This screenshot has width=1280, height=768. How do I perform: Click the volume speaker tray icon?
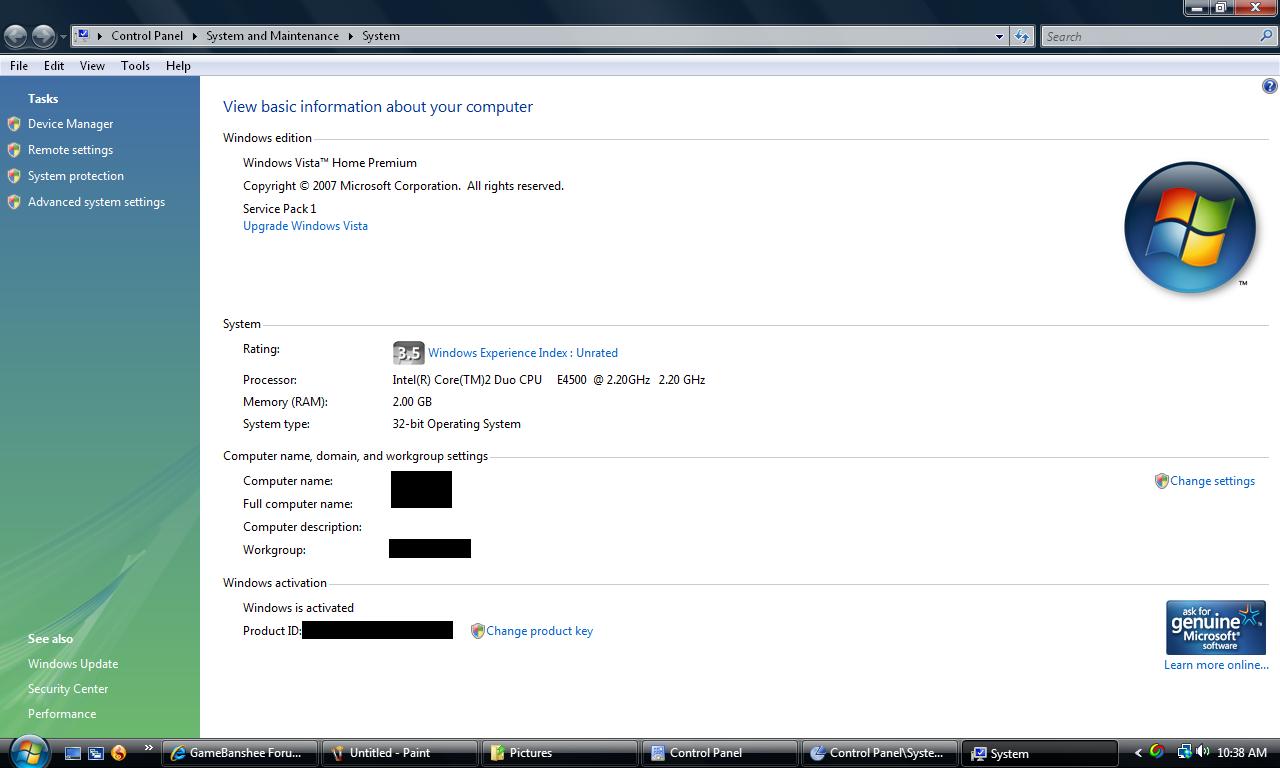click(1202, 752)
